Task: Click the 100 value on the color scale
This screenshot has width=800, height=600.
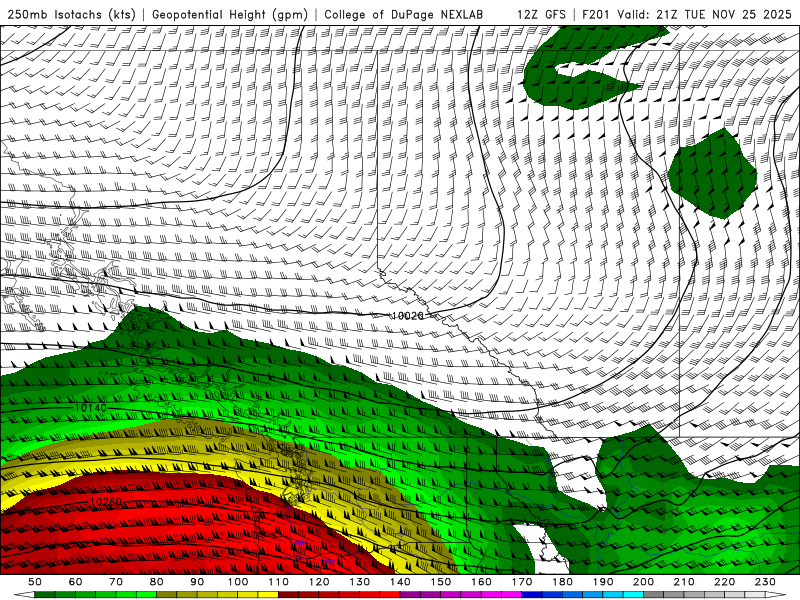Action: [x=238, y=582]
